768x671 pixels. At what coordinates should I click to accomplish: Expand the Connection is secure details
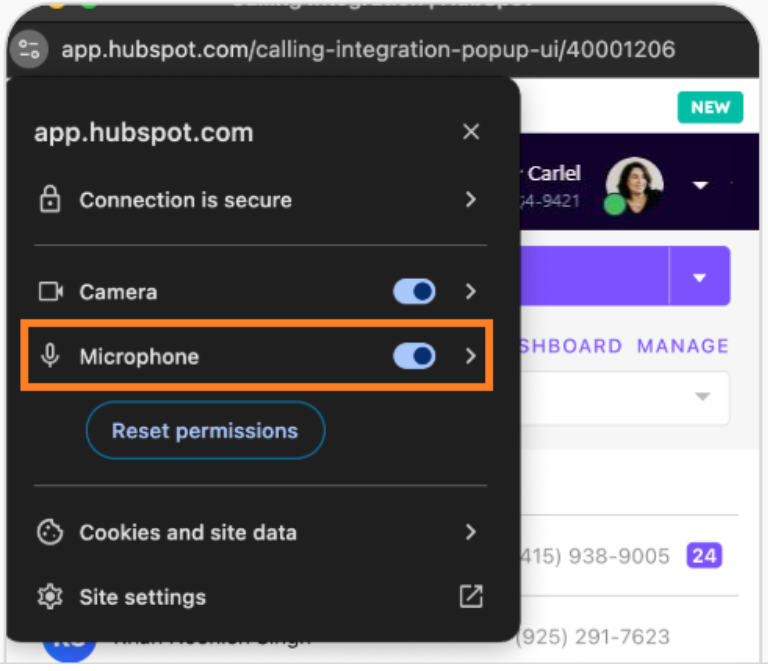(x=471, y=199)
